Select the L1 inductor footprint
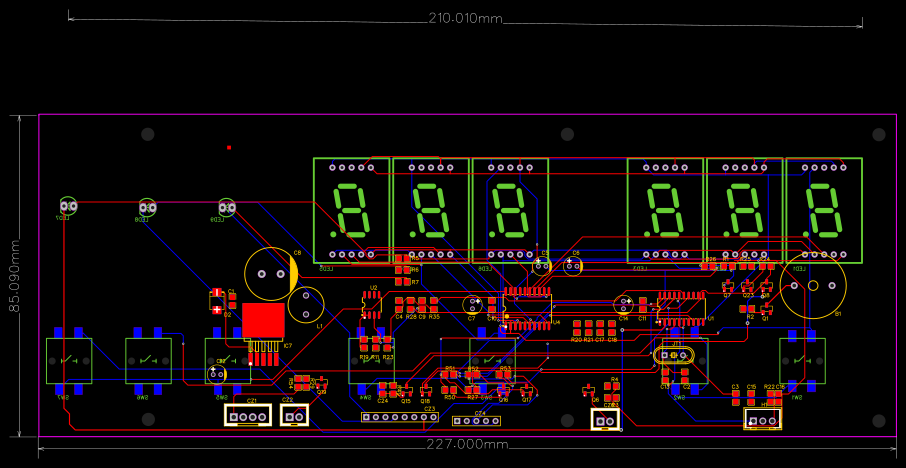 coord(306,304)
